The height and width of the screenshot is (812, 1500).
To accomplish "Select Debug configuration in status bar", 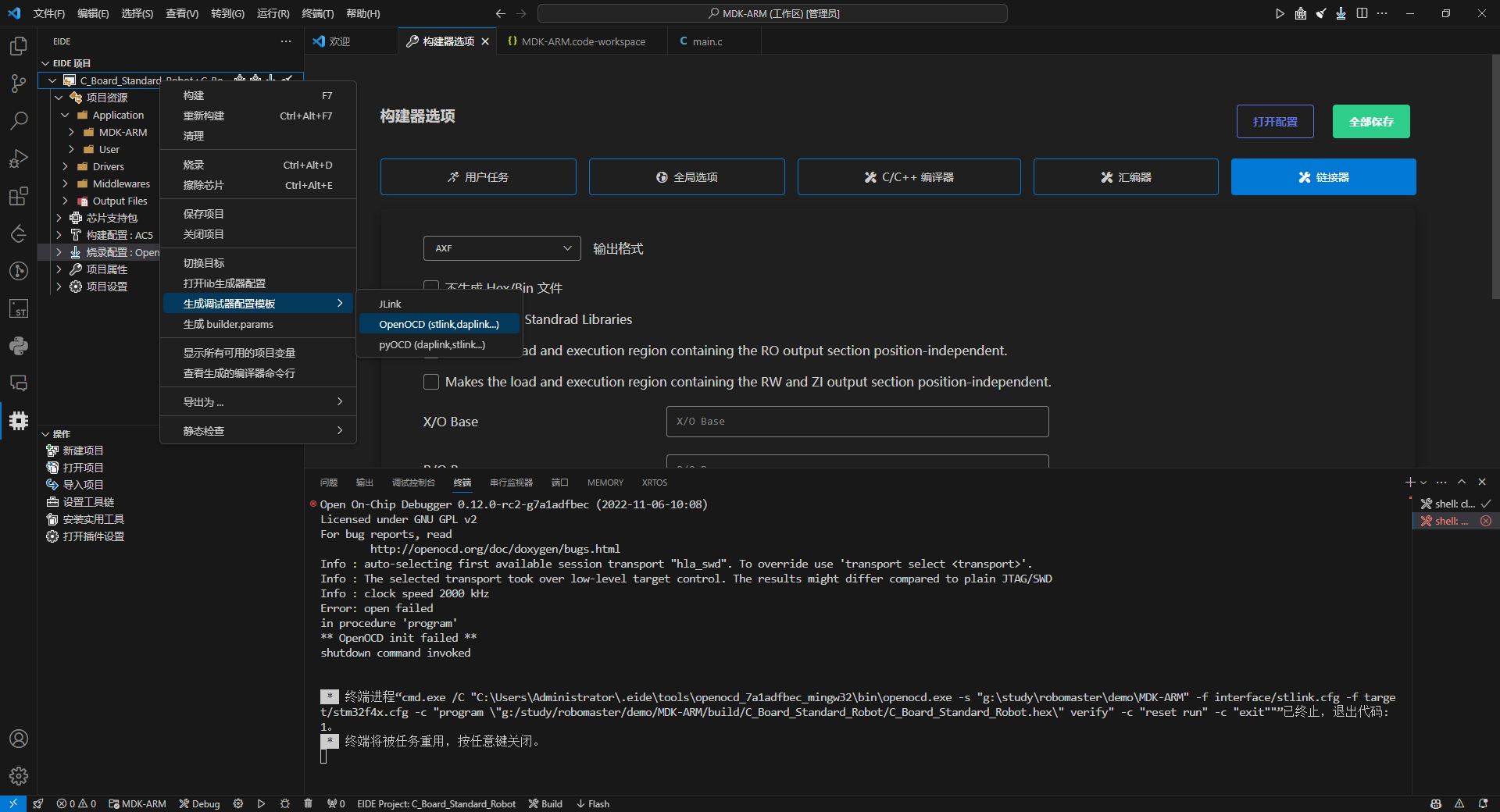I will tap(200, 803).
